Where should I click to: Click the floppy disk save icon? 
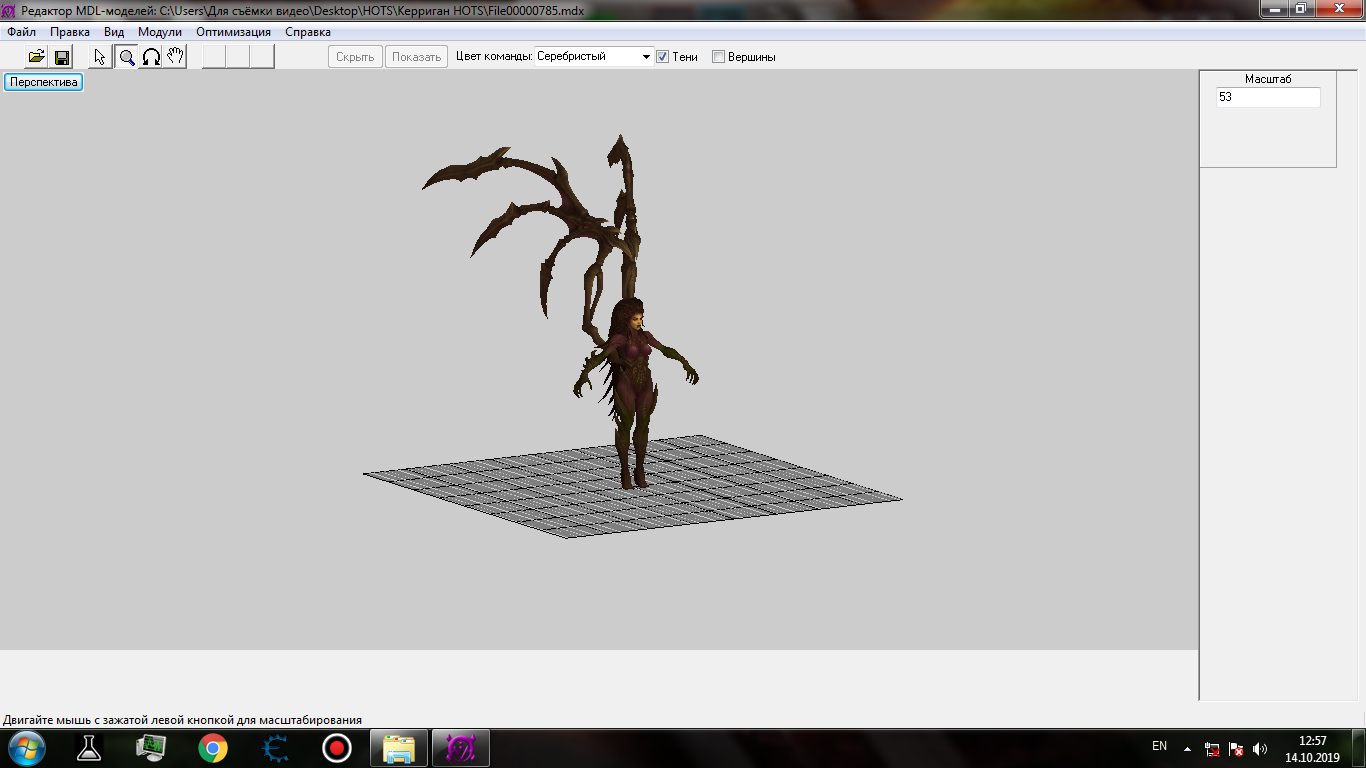[61, 57]
